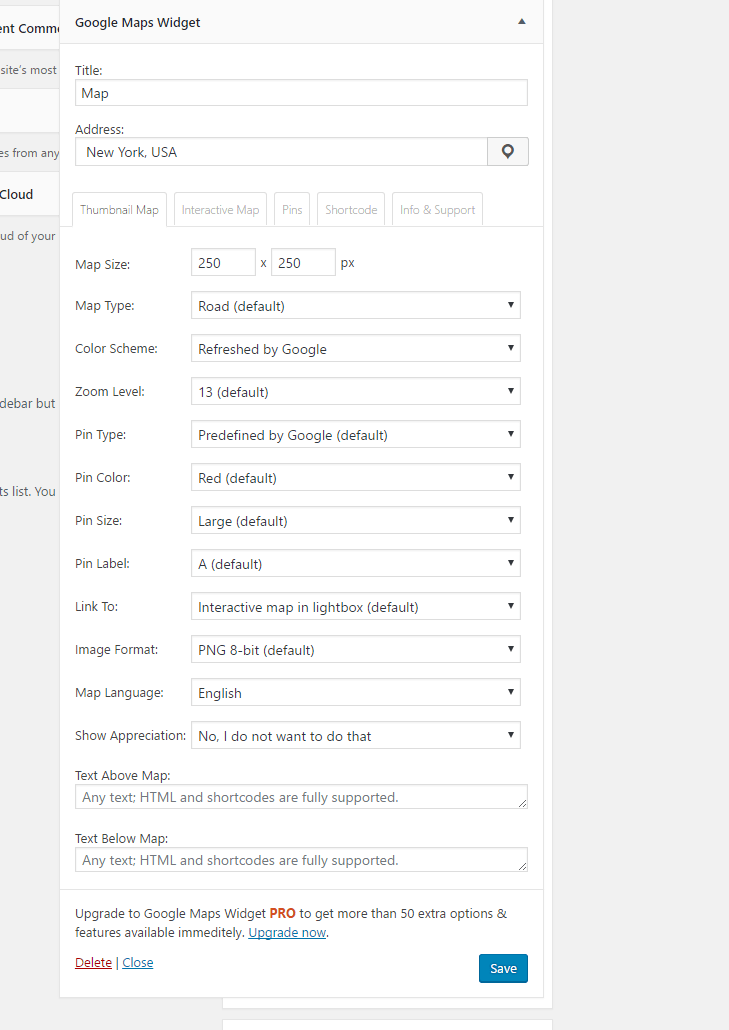The width and height of the screenshot is (729, 1030).
Task: Switch to the Thumbnail Map tab
Action: tap(120, 210)
